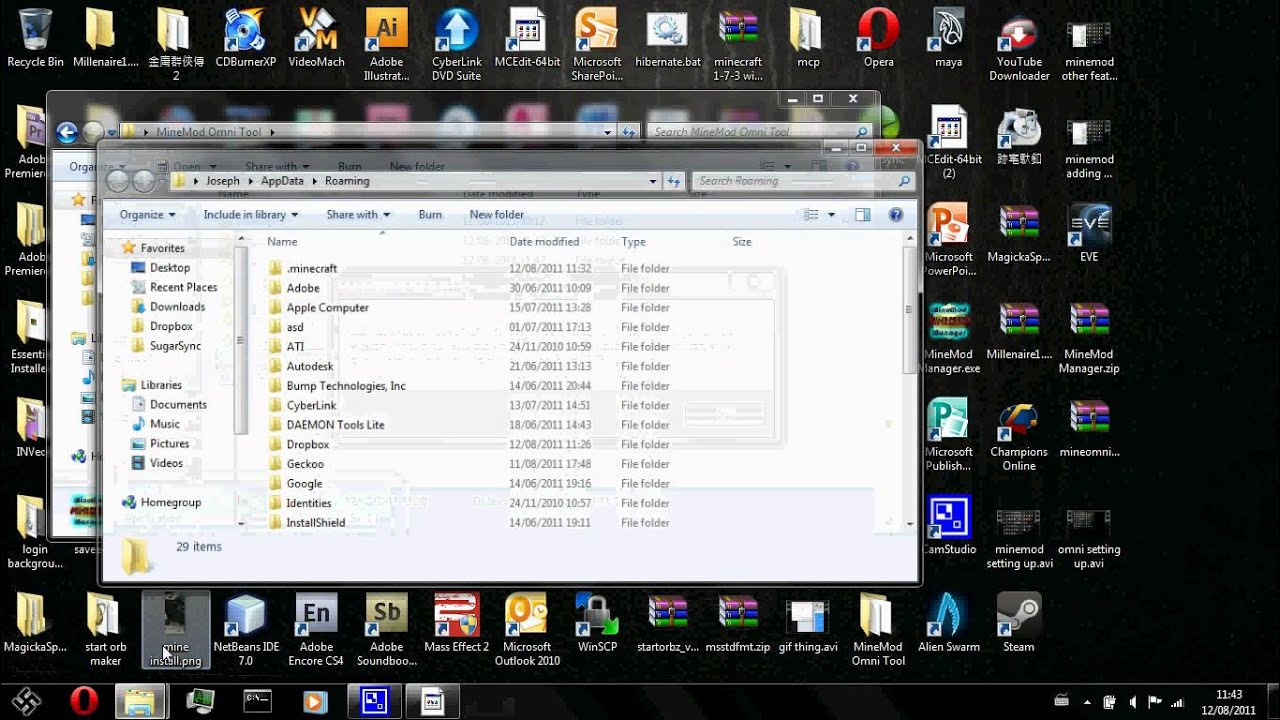Expand MineMod Omni Tool address dropdown
1280x720 pixels.
607,131
